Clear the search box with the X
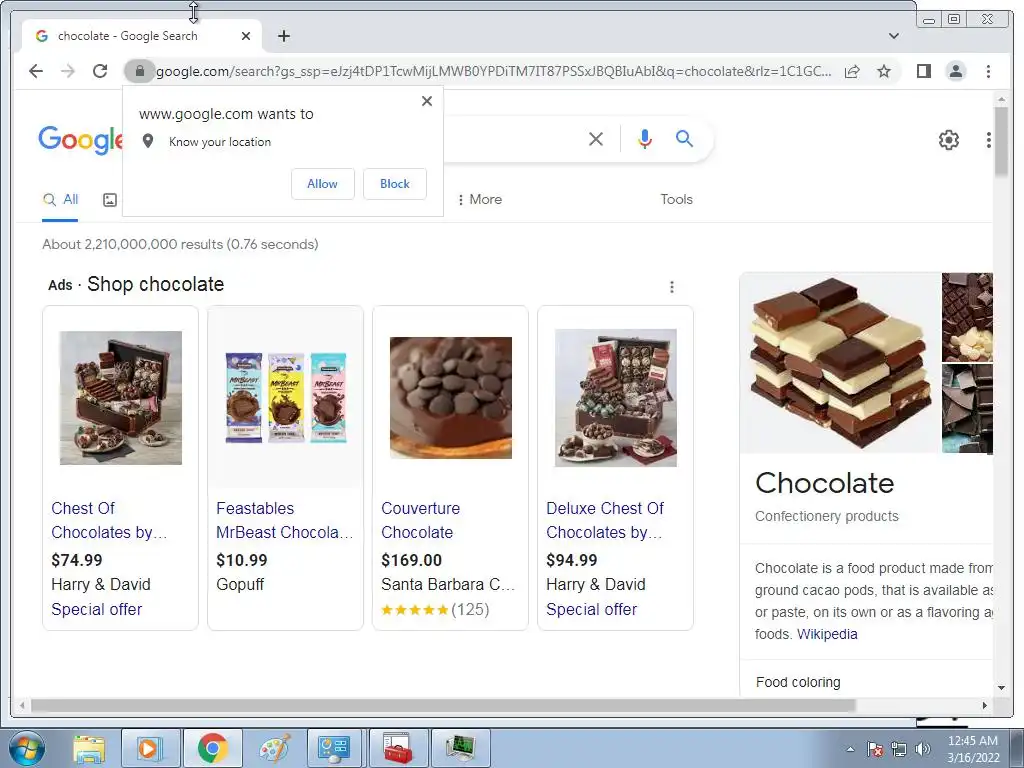This screenshot has height=768, width=1024. coord(596,138)
